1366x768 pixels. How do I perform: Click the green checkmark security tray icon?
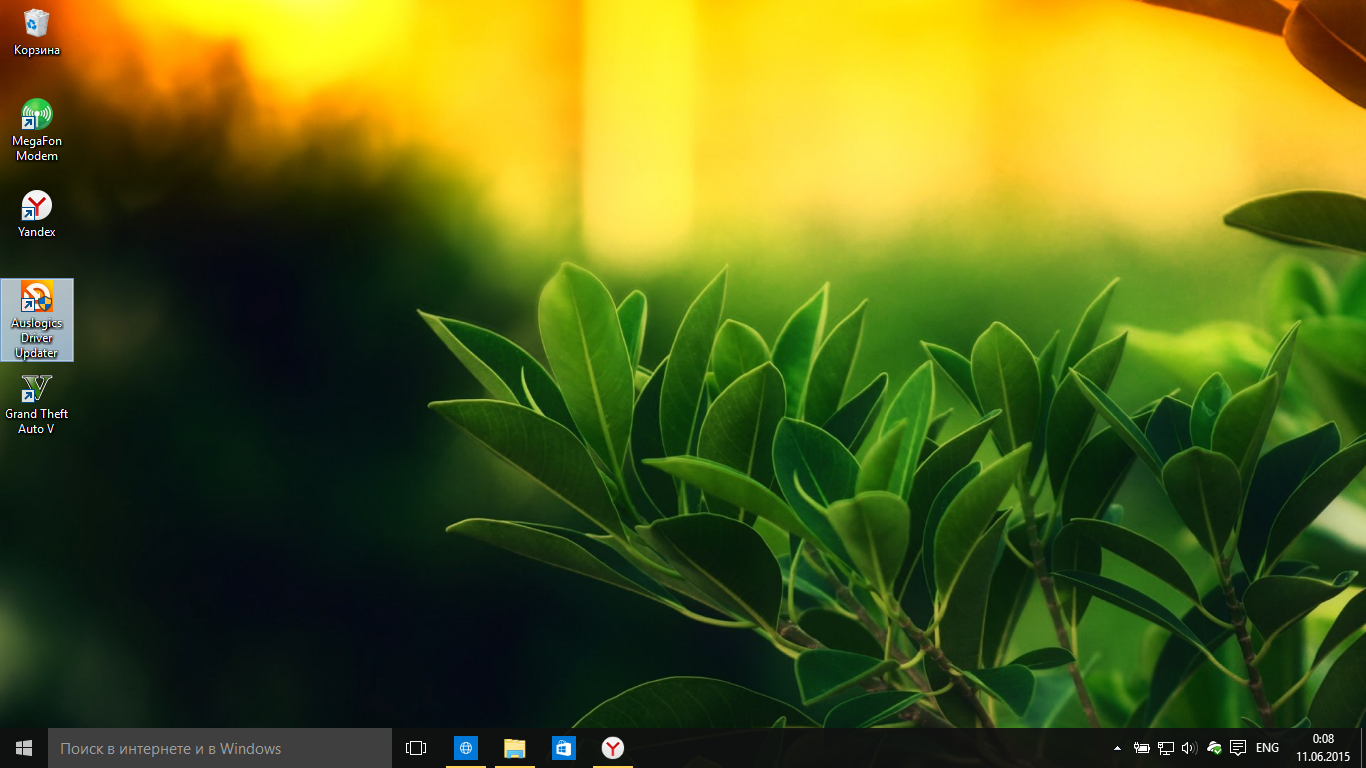1214,748
